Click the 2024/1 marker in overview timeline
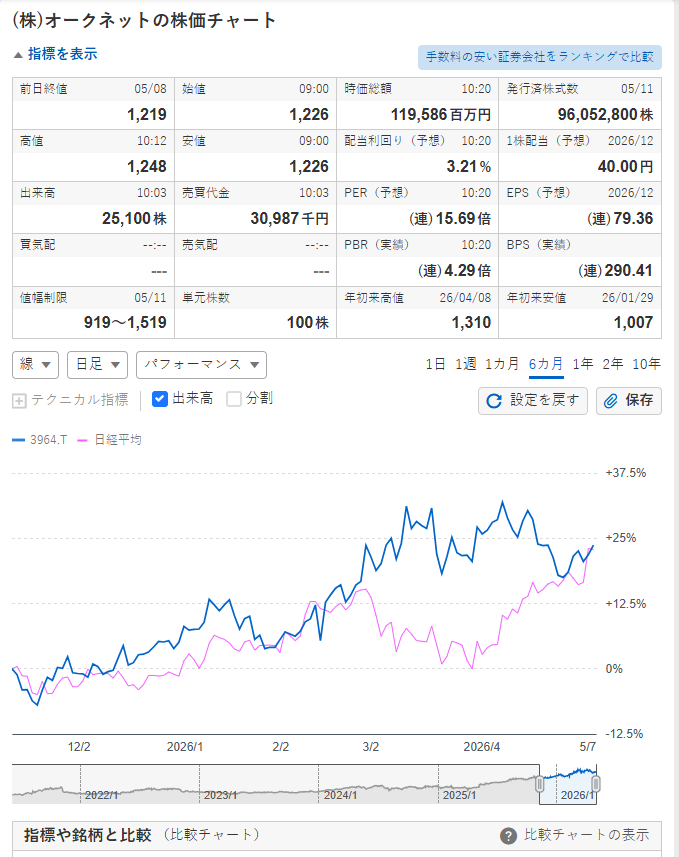679x857 pixels. [x=340, y=795]
